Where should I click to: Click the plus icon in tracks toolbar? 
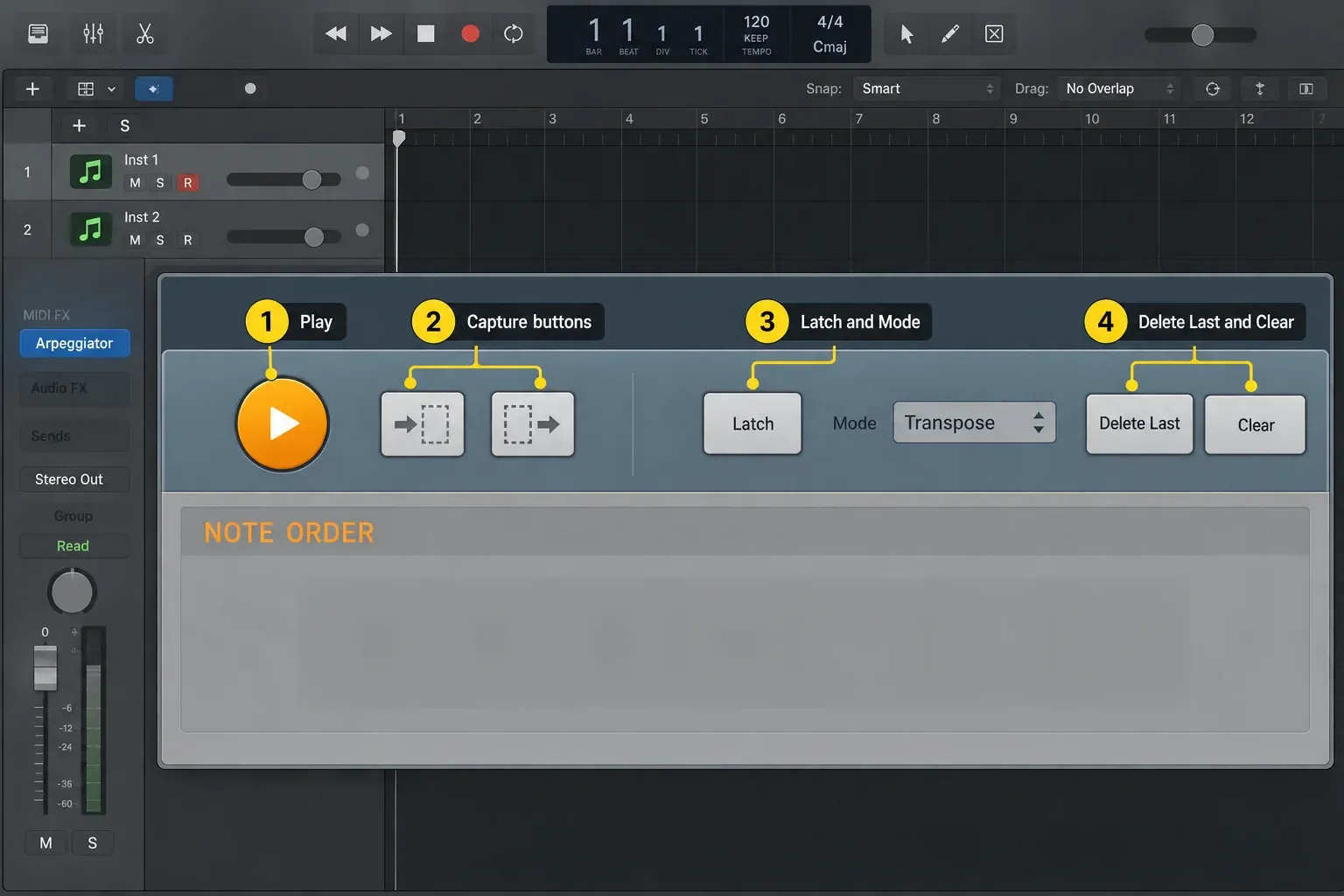click(32, 89)
